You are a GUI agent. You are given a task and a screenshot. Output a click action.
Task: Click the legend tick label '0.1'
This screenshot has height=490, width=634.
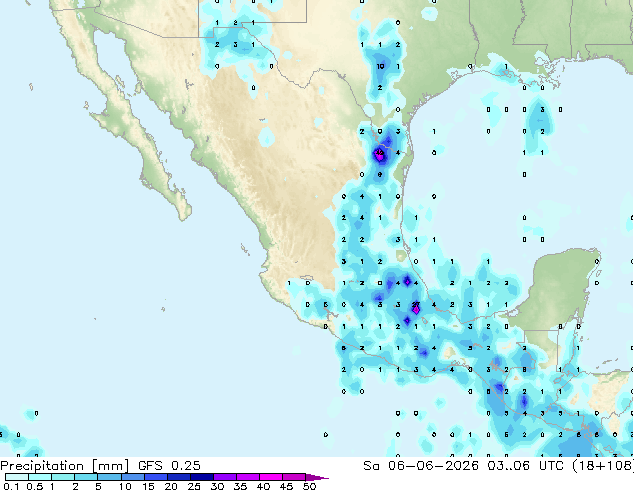coord(11,486)
